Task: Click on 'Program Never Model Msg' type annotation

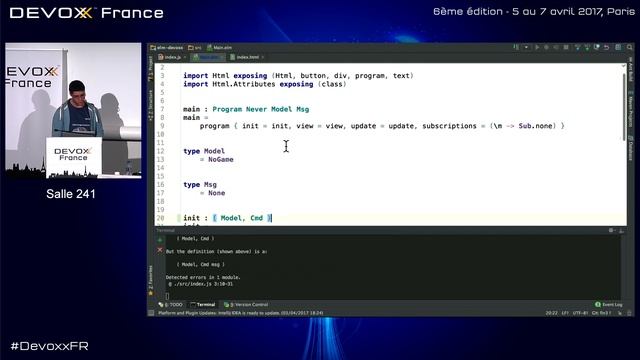Action: coord(260,109)
